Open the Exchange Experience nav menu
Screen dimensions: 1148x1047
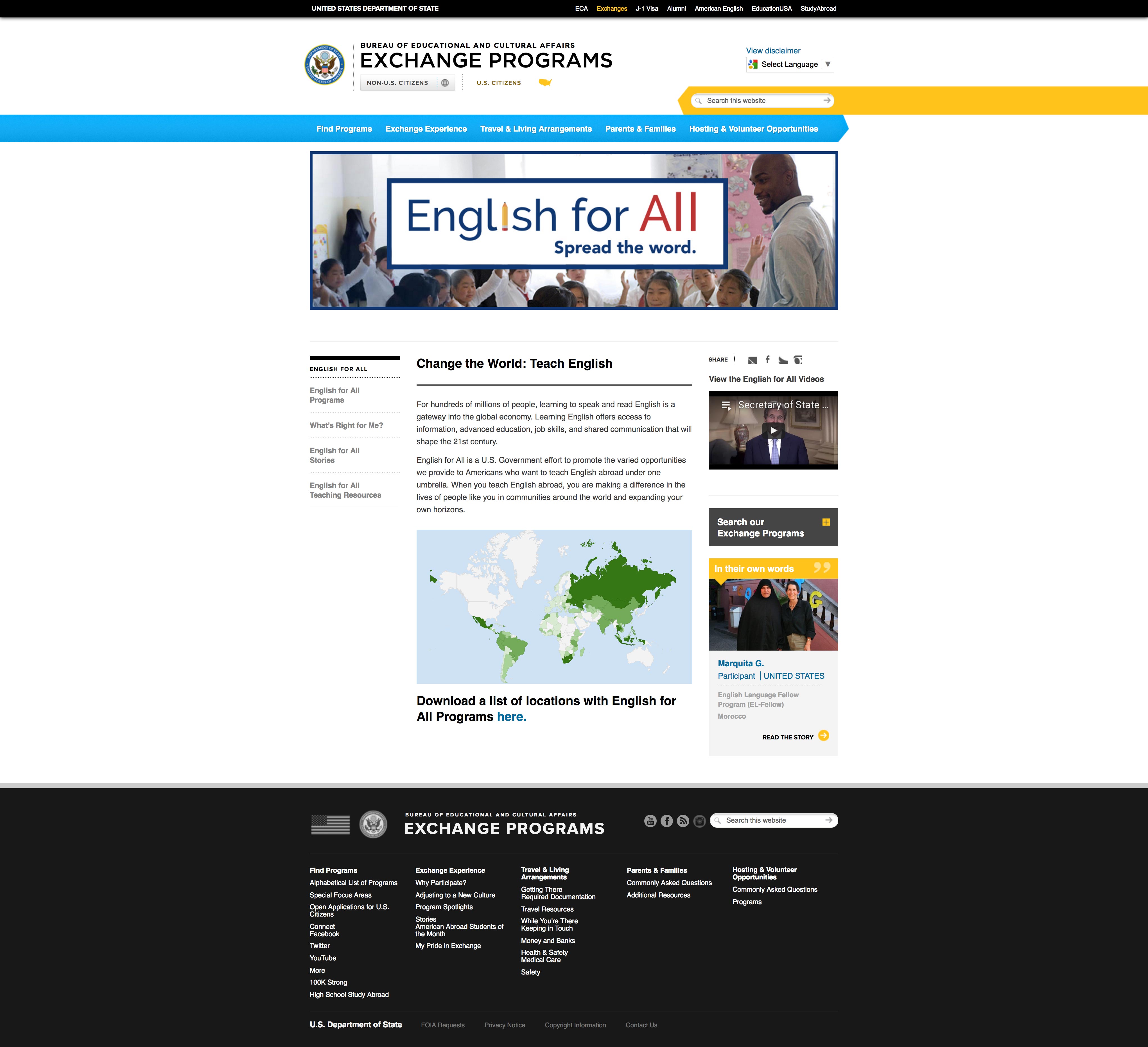[x=426, y=129]
